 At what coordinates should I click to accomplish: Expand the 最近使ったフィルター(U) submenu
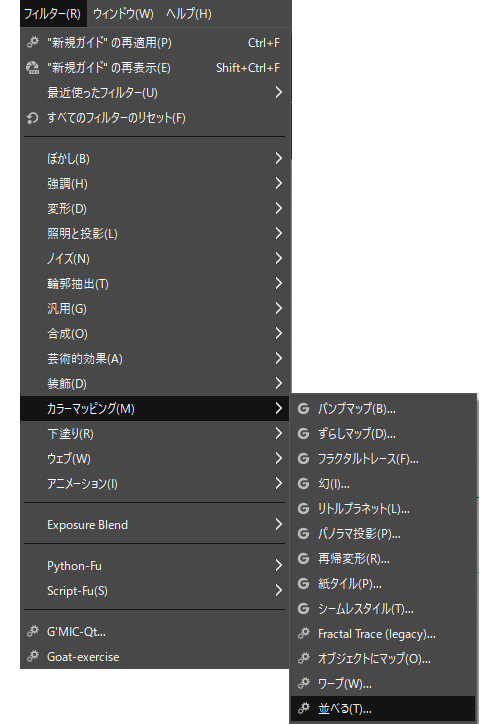[154, 93]
